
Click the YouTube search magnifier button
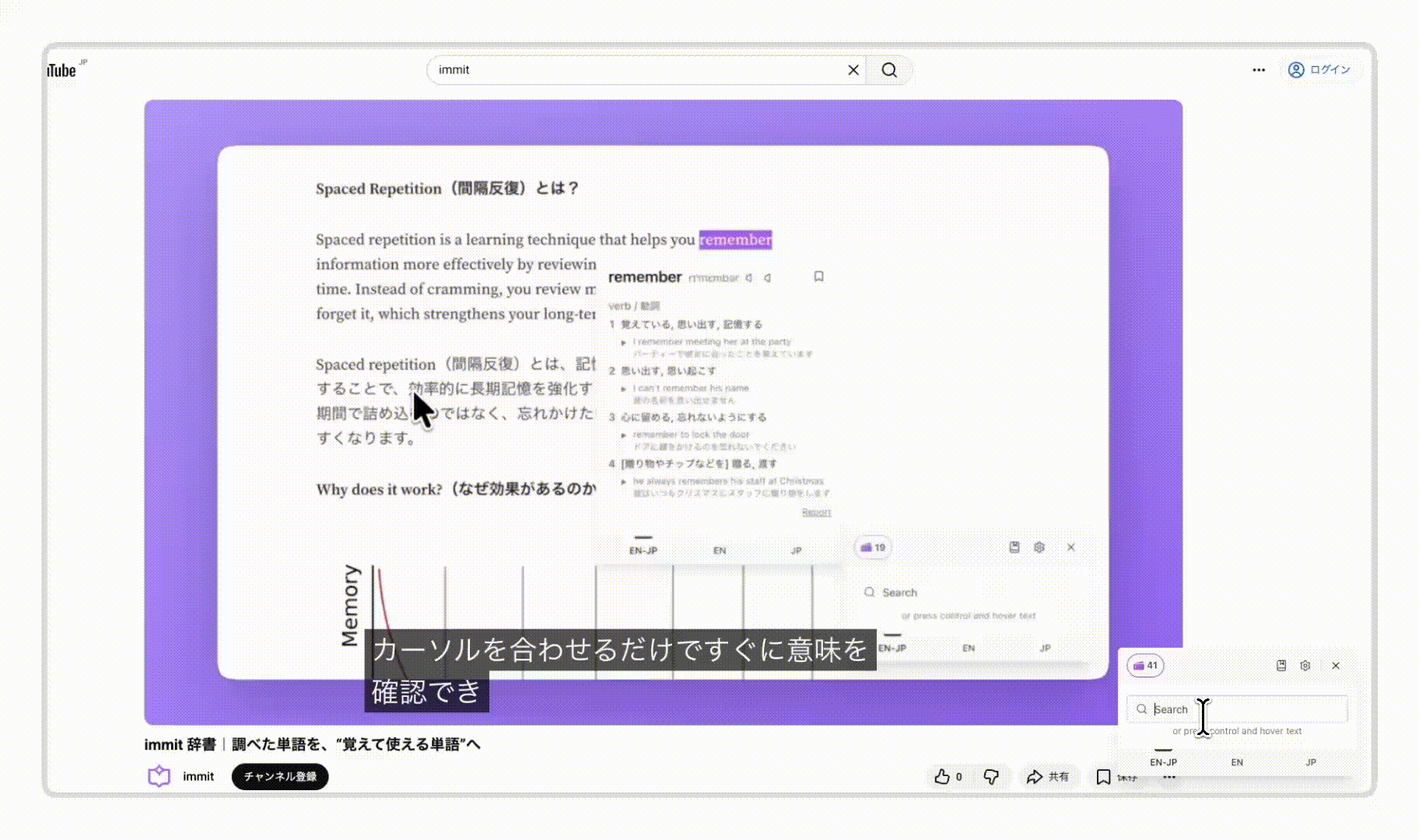coord(889,70)
